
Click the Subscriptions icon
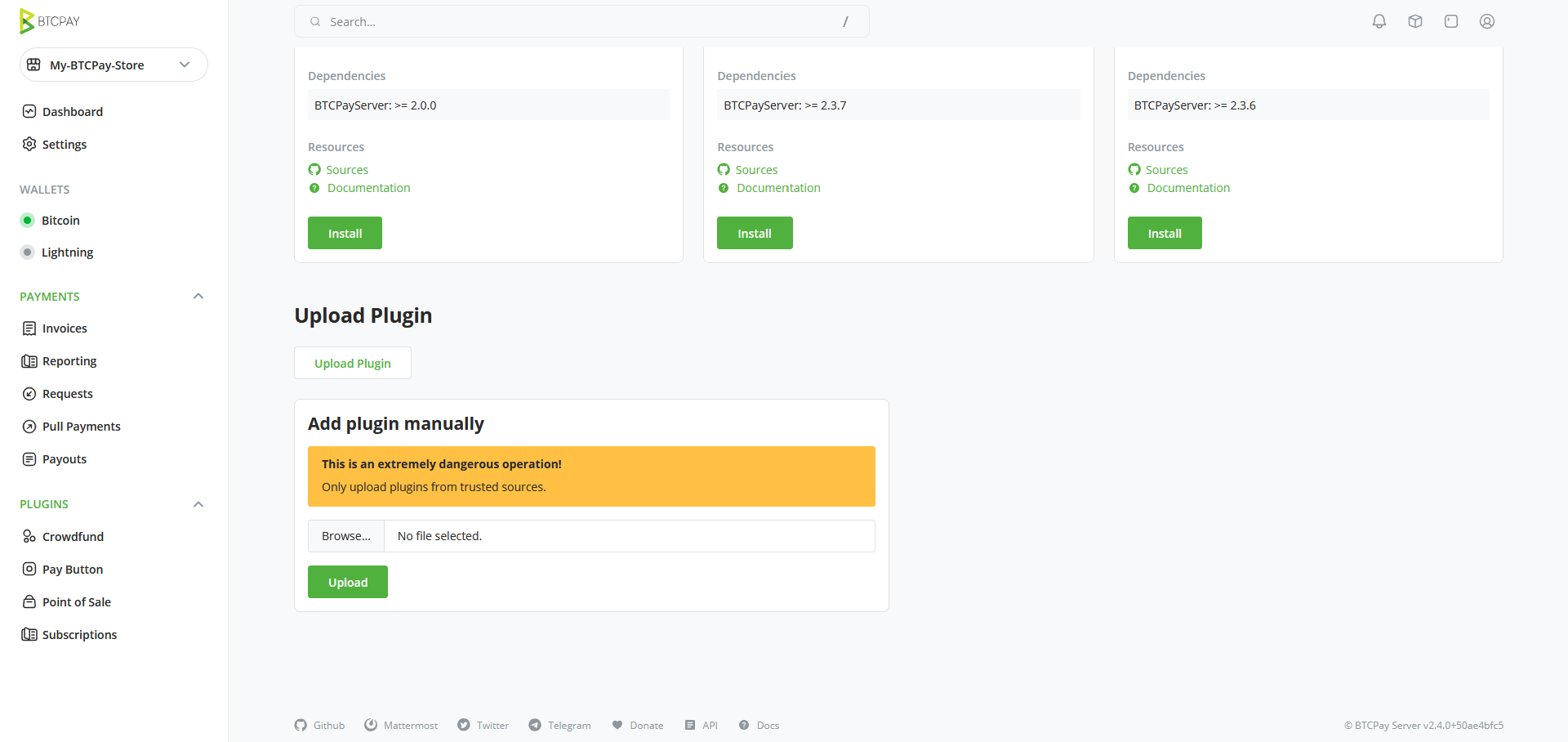coord(29,634)
